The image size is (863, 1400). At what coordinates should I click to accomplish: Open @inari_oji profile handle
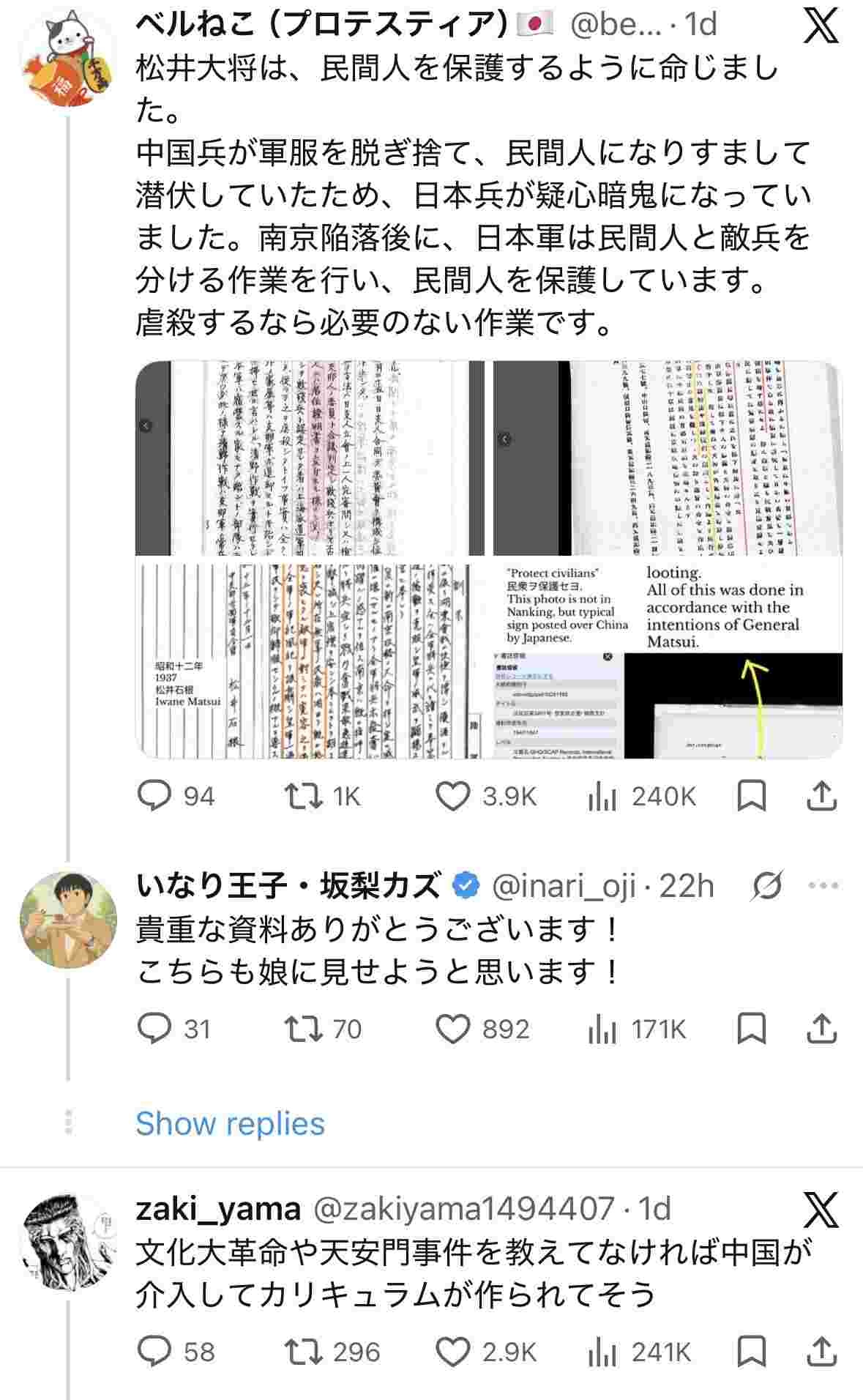(563, 886)
